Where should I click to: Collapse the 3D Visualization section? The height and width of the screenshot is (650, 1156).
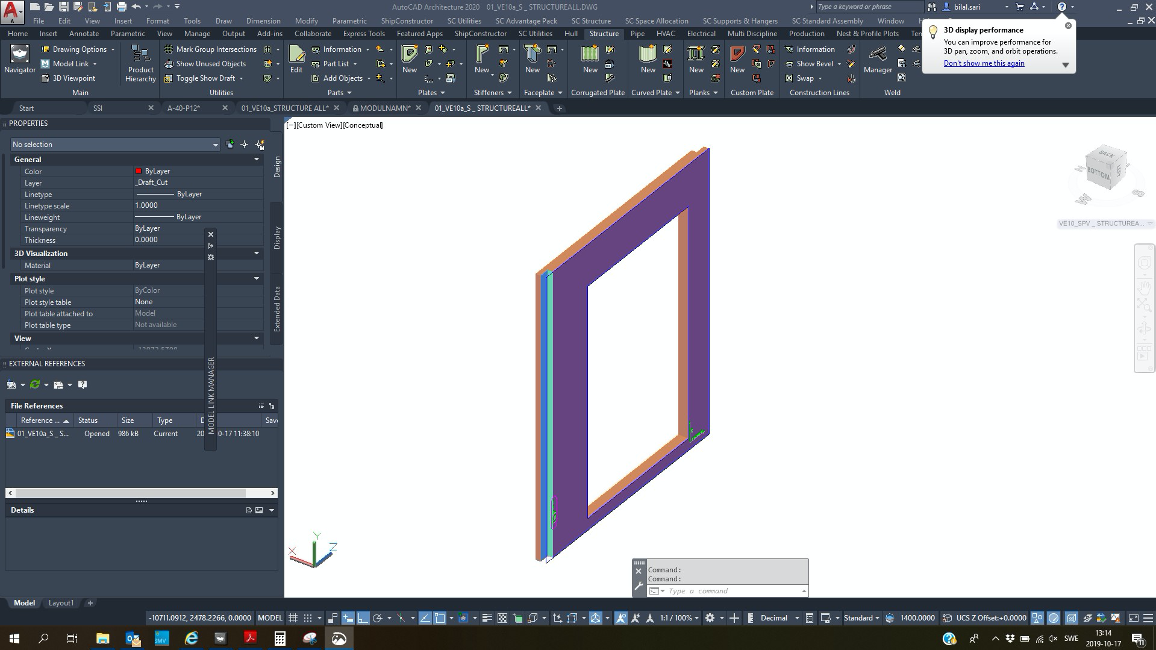[257, 253]
